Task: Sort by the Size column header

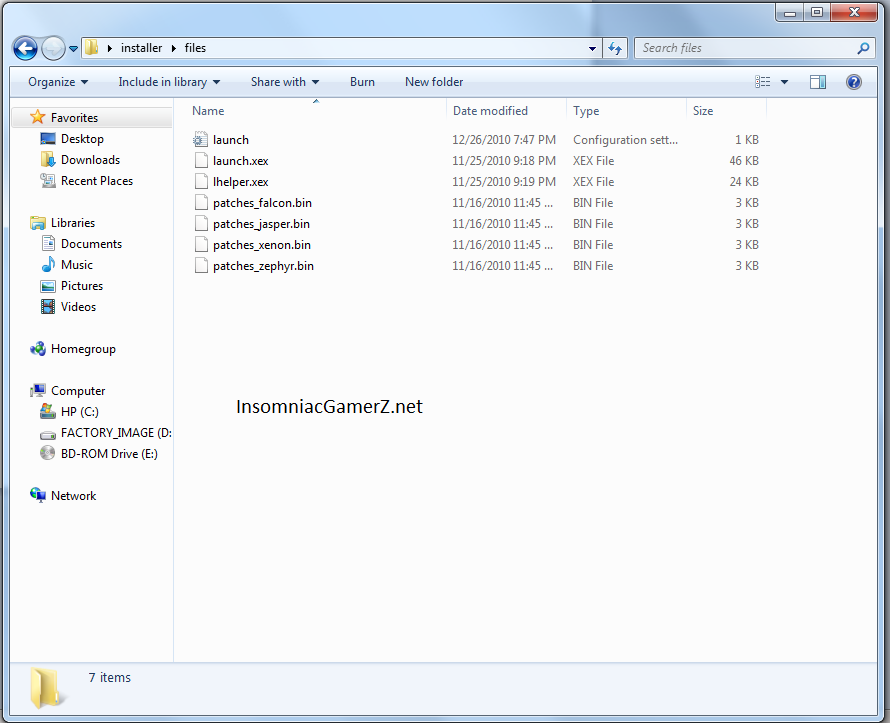Action: [x=703, y=111]
